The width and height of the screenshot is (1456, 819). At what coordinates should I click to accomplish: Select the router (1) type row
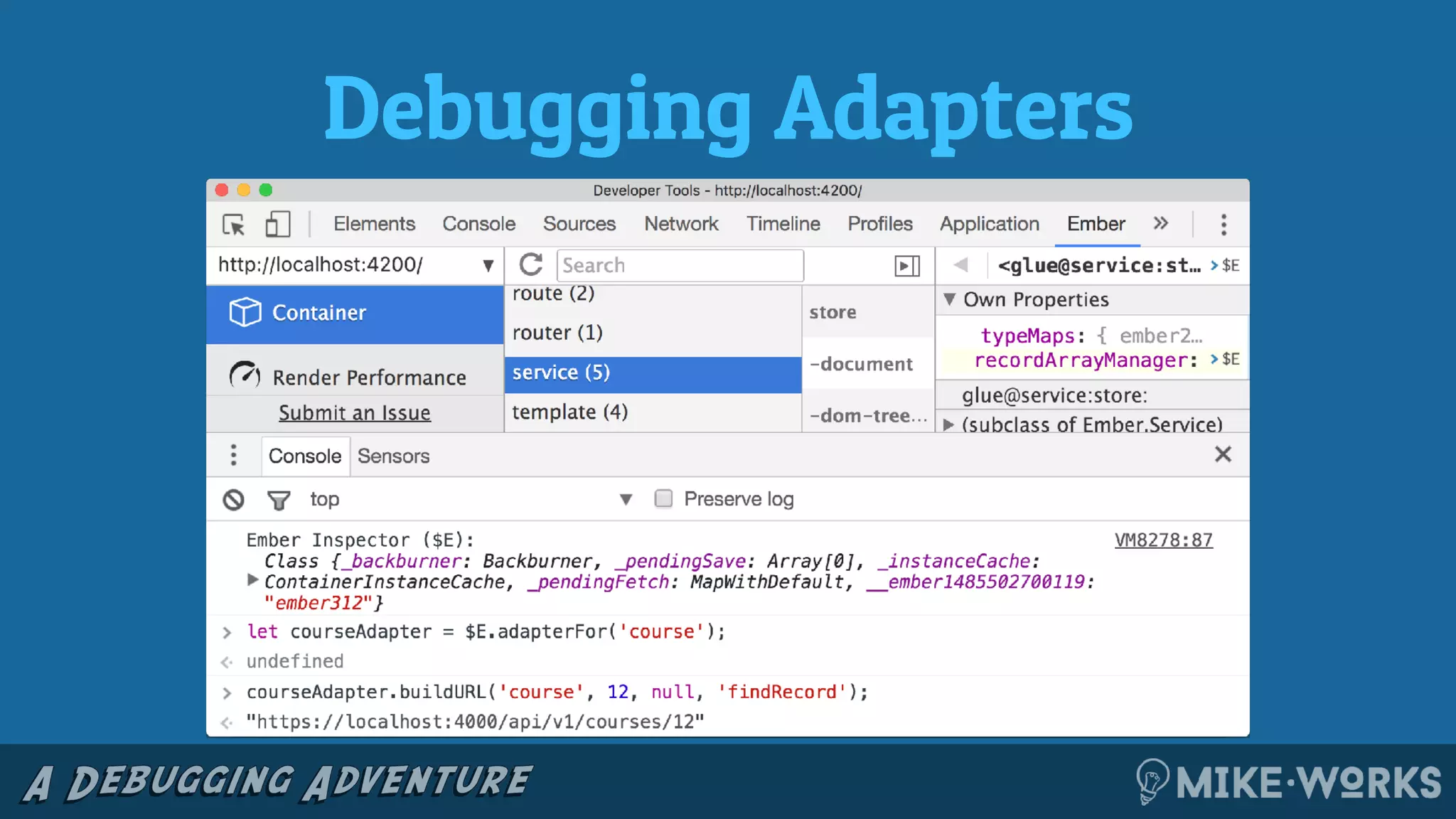point(653,333)
